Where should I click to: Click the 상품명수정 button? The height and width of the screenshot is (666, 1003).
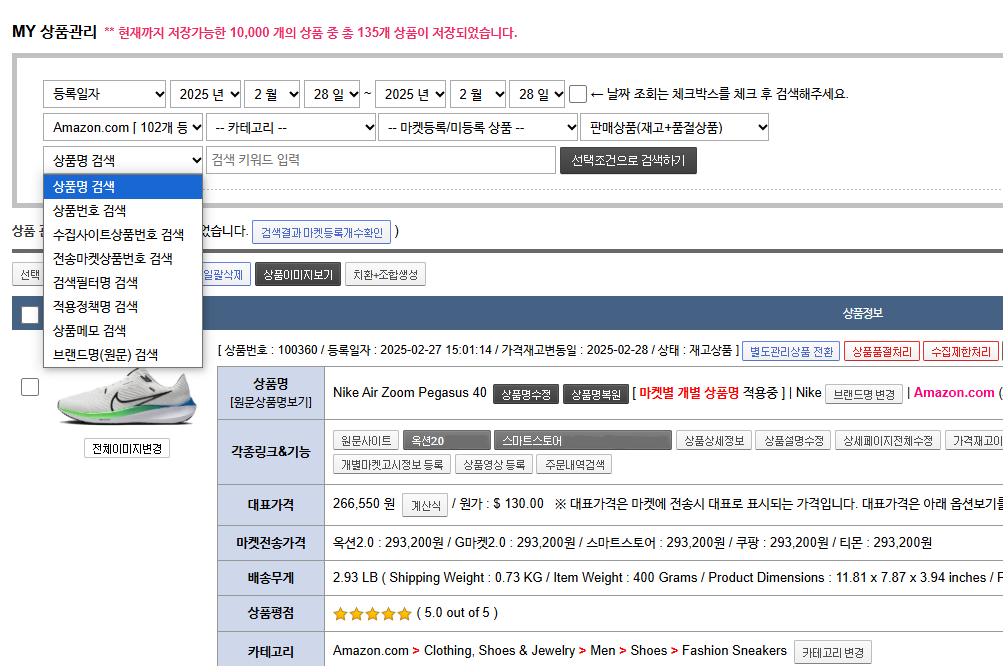[x=525, y=394]
